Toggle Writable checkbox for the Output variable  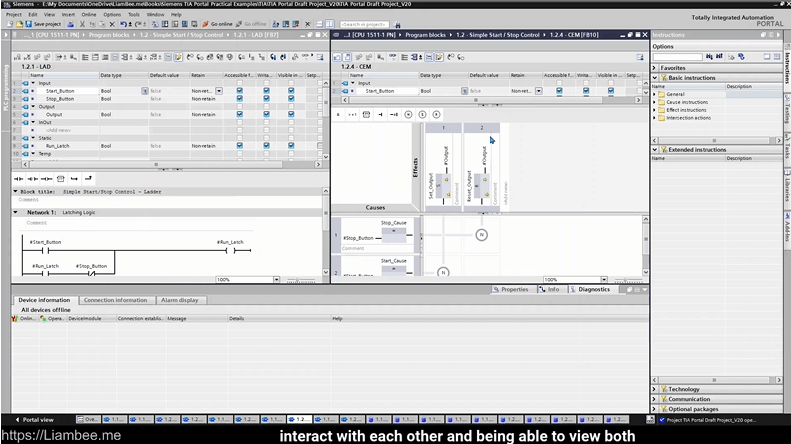pos(266,115)
